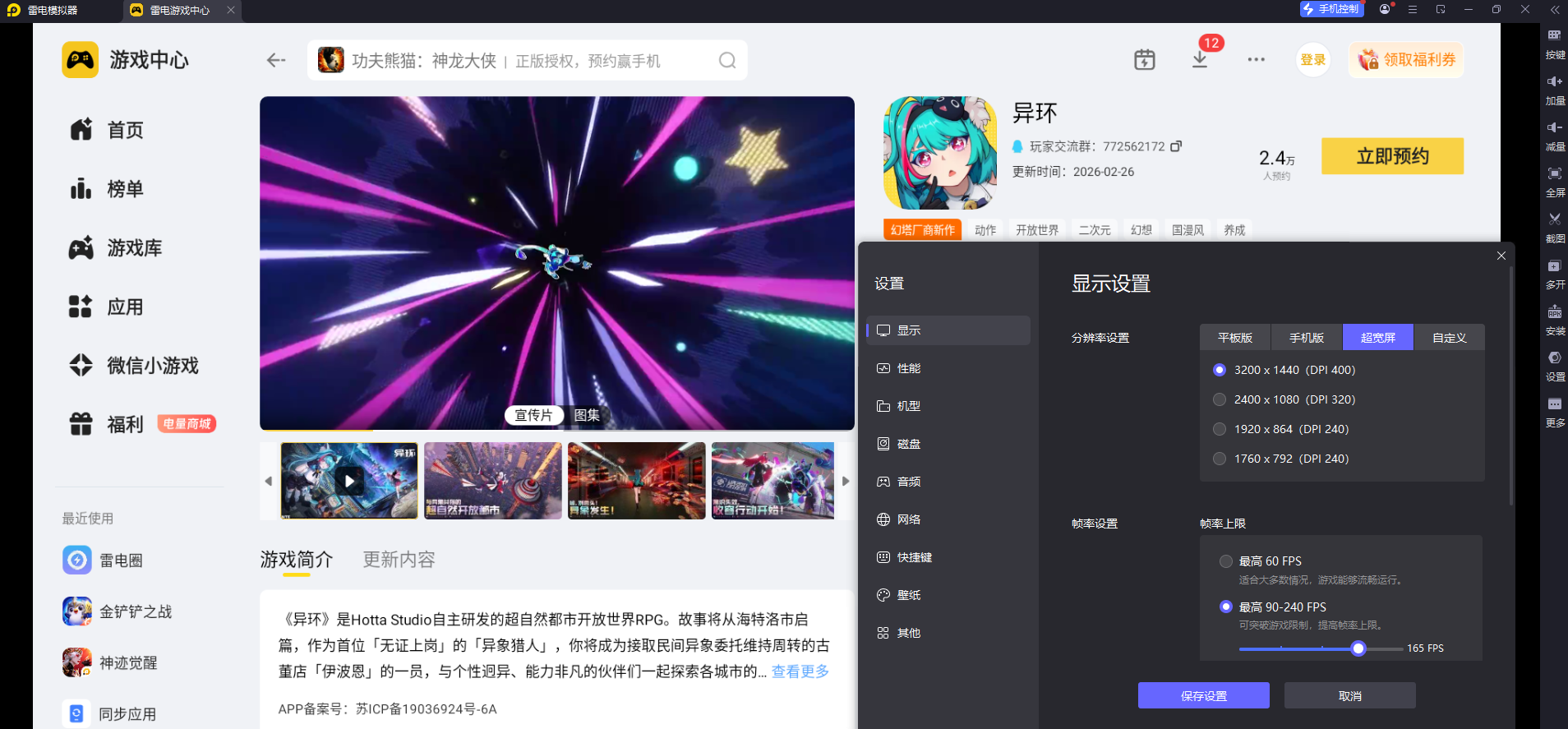Copy the player group number 772562172
Viewport: 1568px width, 729px height.
(1176, 146)
